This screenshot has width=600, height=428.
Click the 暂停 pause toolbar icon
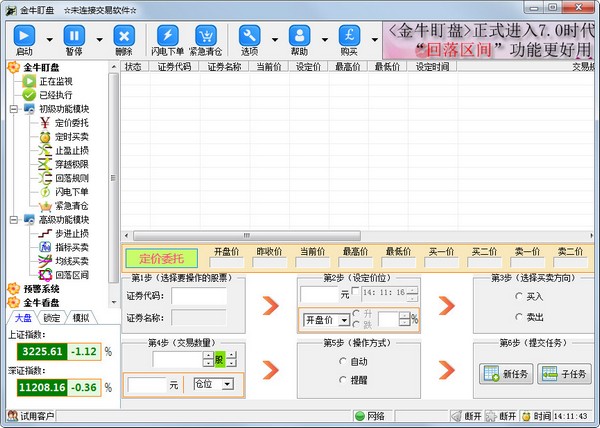click(x=74, y=36)
